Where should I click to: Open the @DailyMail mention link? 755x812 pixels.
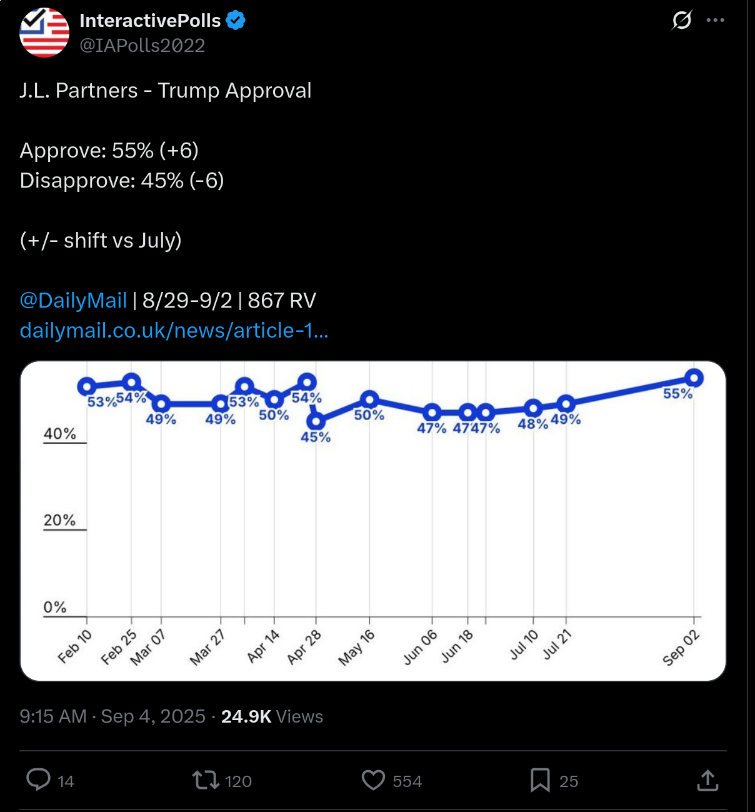73,301
